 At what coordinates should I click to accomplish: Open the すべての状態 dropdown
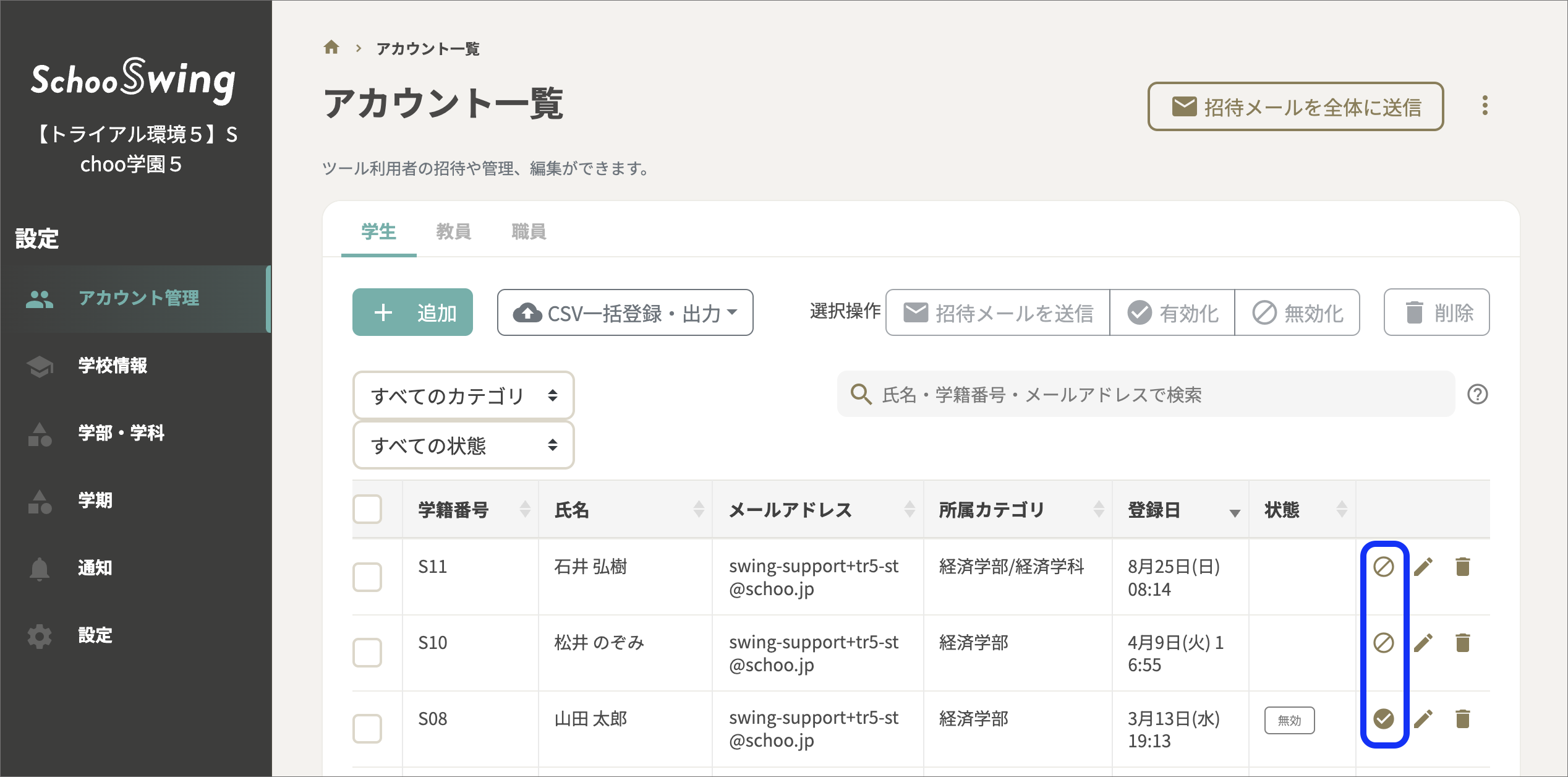(x=463, y=445)
